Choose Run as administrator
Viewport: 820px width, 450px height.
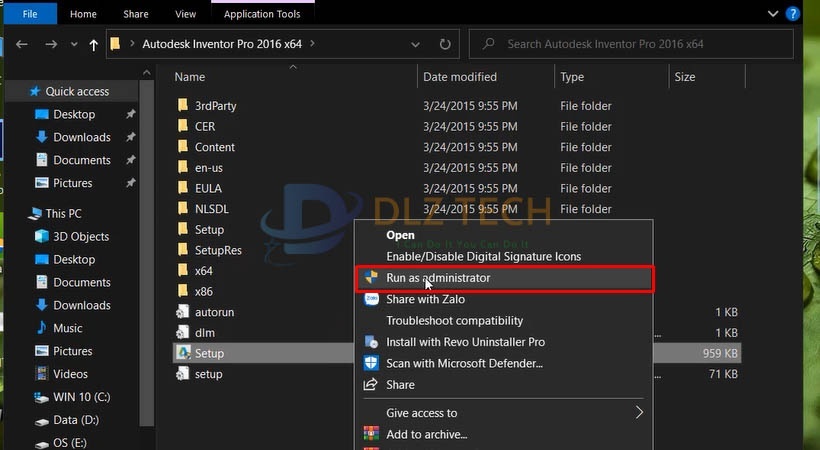pyautogui.click(x=504, y=278)
